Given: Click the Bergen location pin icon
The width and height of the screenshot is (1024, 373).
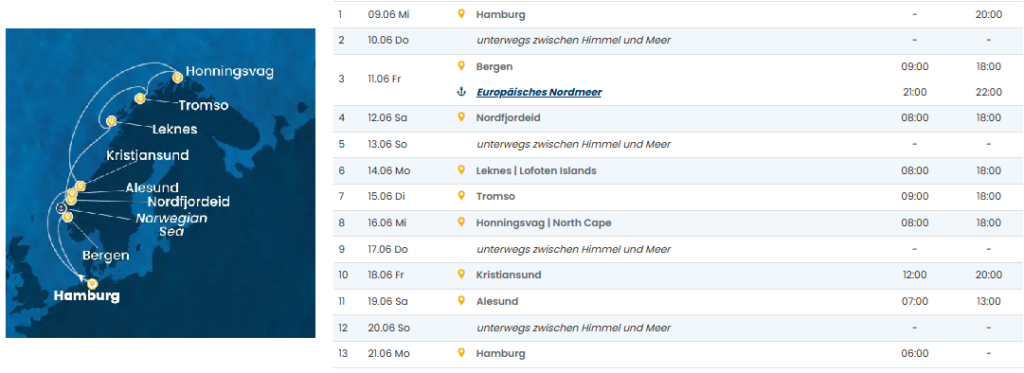Looking at the screenshot, I should click(461, 66).
